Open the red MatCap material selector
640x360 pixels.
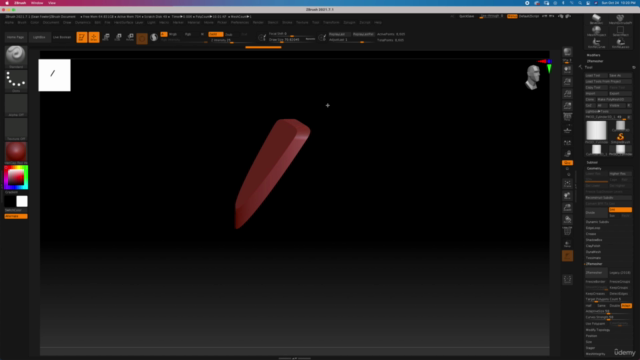[16, 153]
